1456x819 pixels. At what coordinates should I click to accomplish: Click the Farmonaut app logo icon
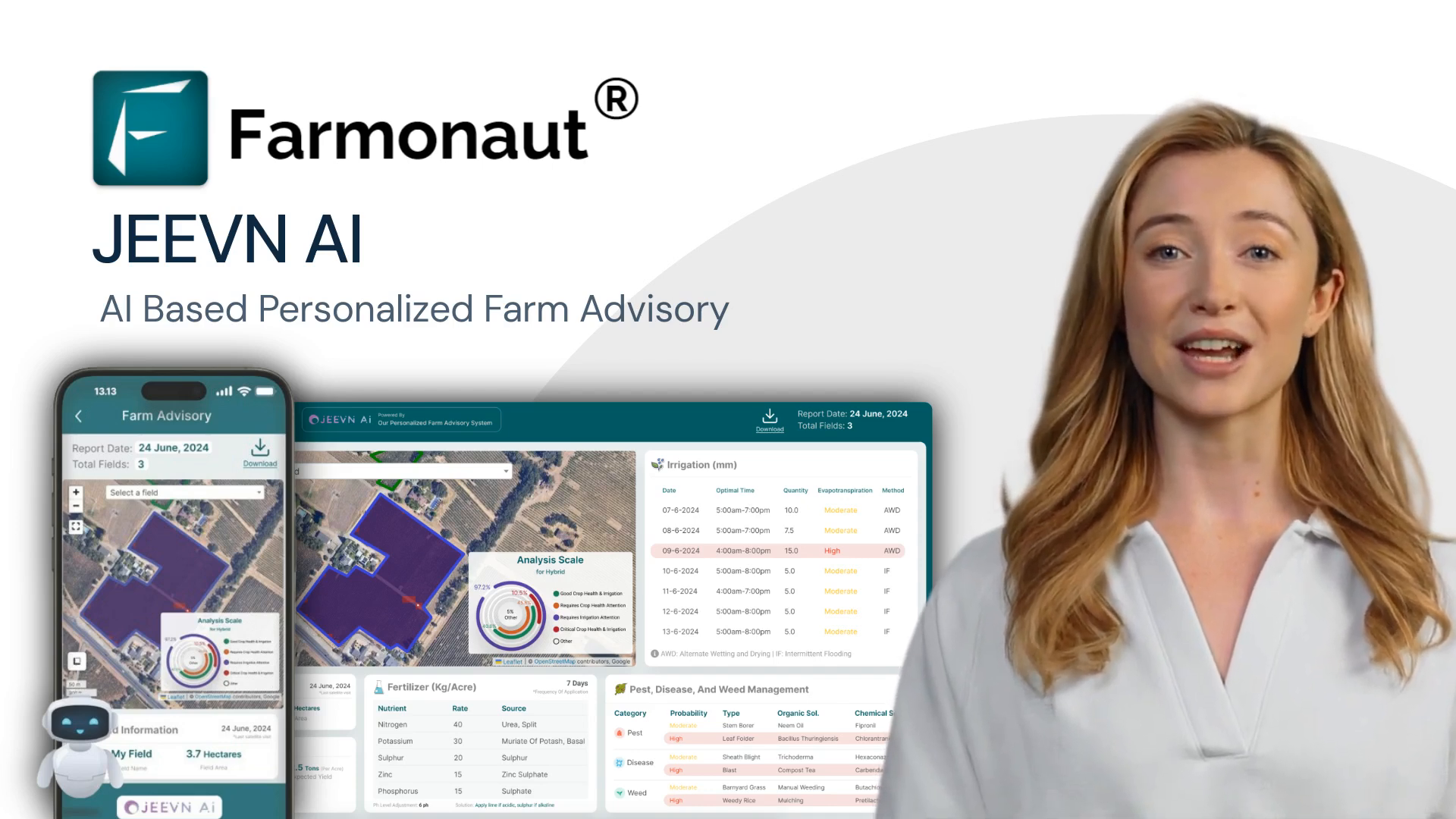coord(151,129)
